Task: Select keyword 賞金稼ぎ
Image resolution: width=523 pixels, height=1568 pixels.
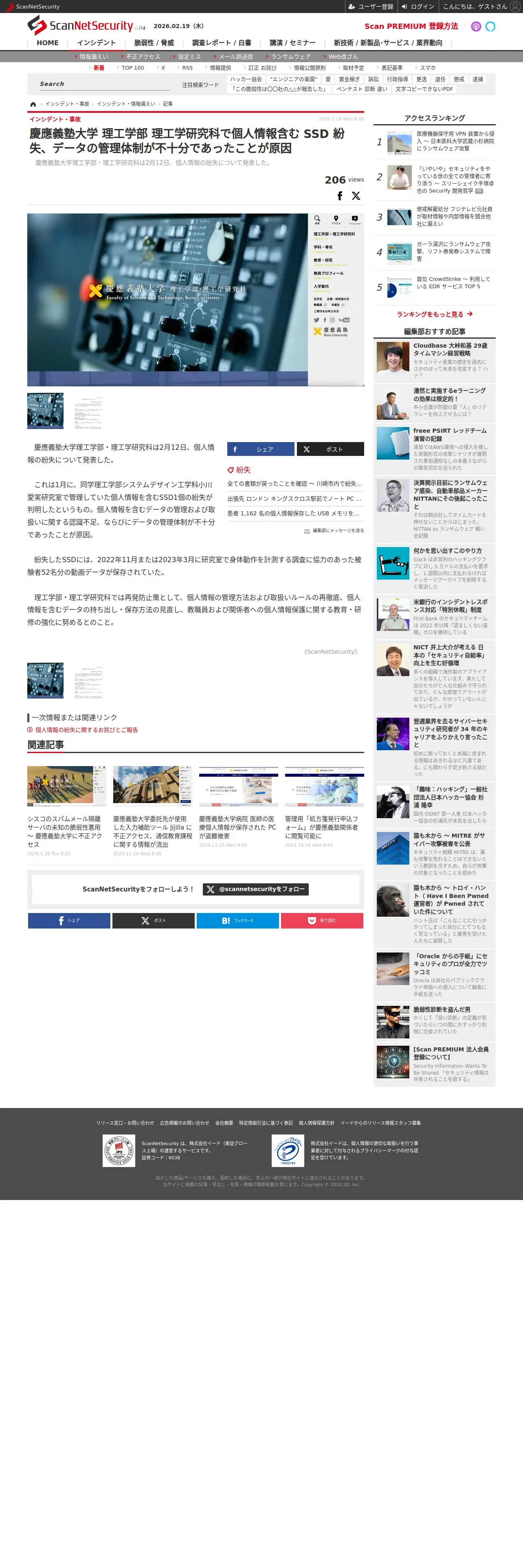Action: coord(349,80)
